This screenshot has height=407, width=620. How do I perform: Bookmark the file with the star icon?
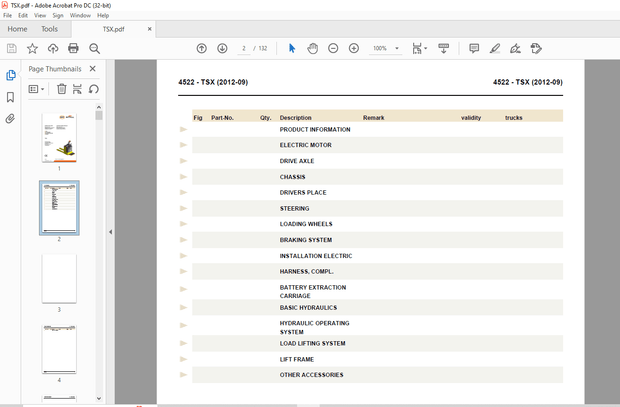pyautogui.click(x=32, y=49)
